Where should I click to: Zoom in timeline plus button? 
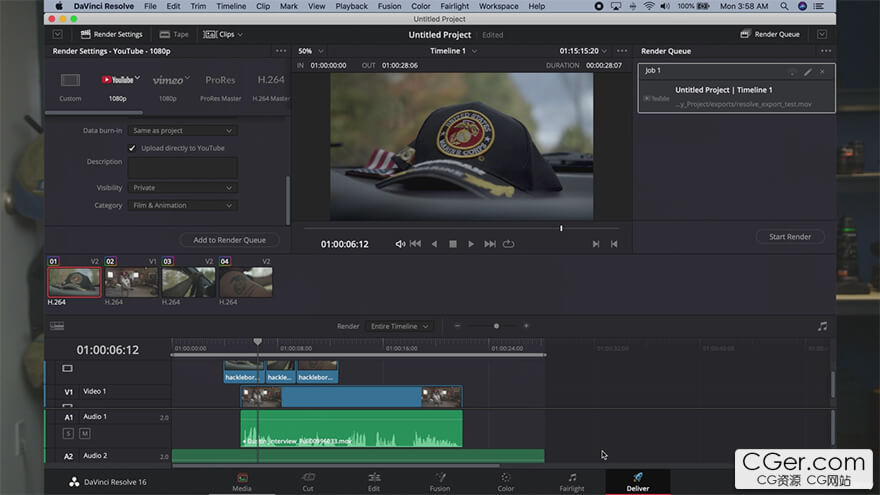[526, 326]
